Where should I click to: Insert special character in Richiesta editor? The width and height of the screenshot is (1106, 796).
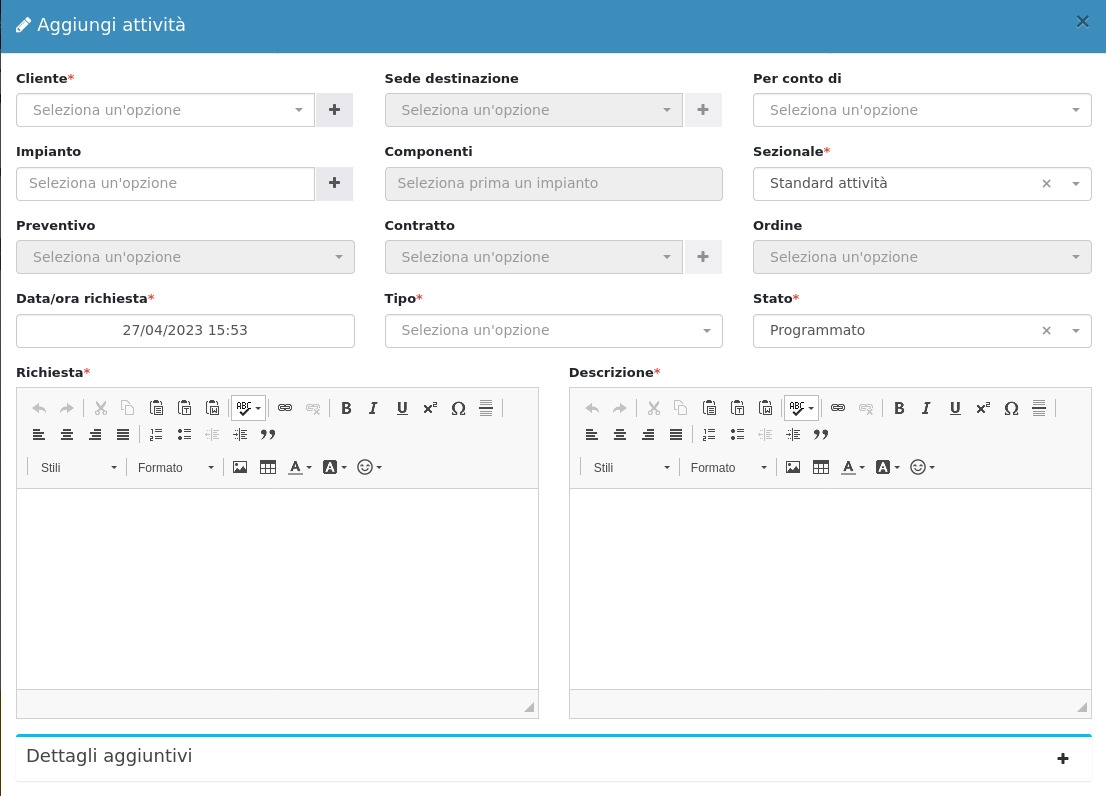(458, 408)
